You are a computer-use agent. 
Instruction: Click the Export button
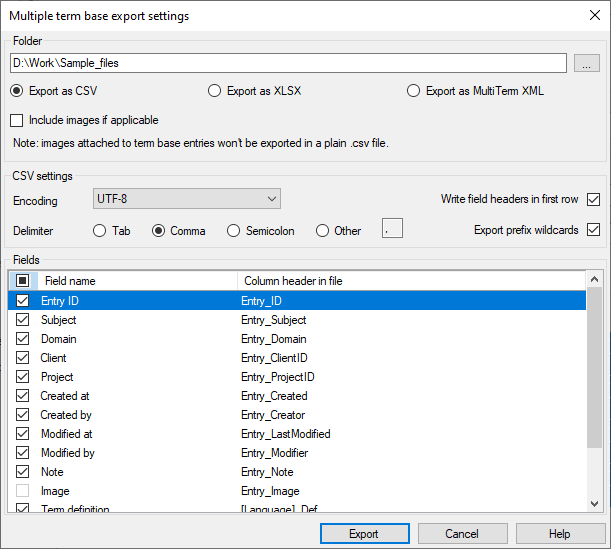tap(364, 534)
